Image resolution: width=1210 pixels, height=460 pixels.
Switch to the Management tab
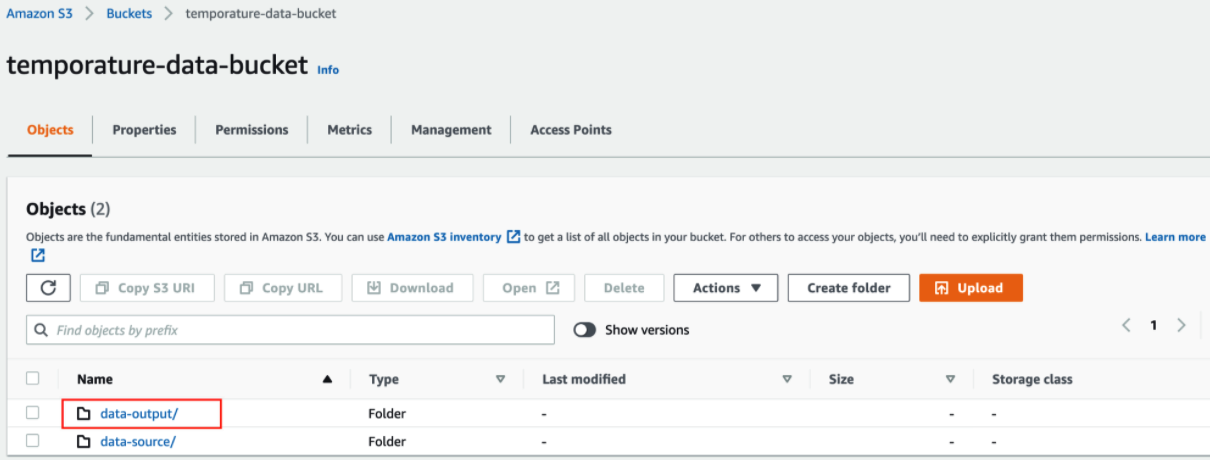[451, 130]
